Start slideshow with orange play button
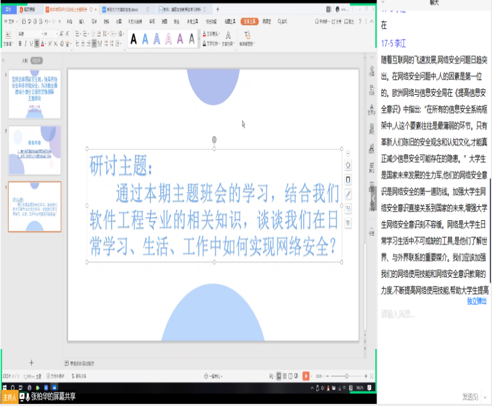This screenshot has width=492, height=406. point(306,376)
